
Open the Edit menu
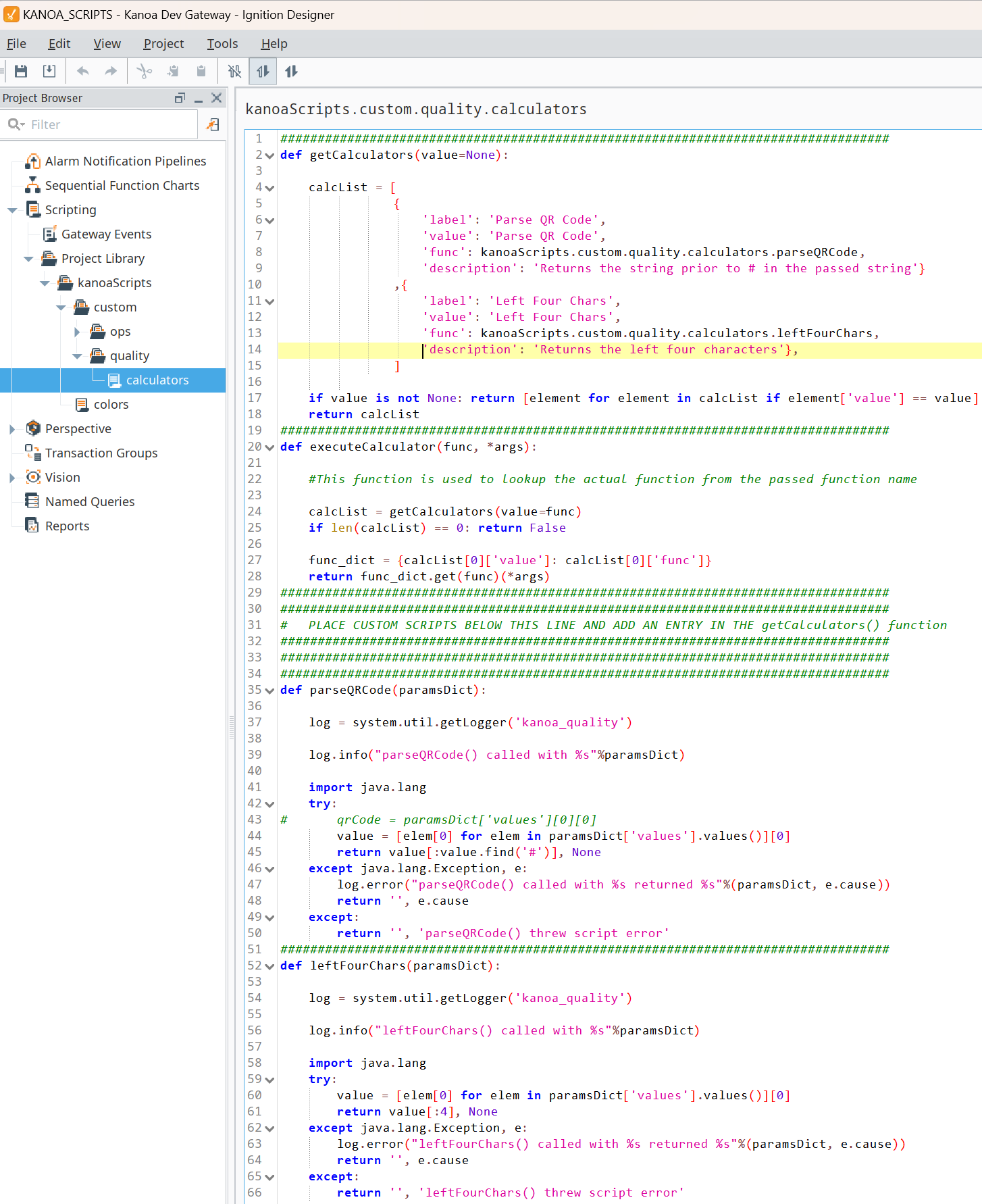pyautogui.click(x=59, y=44)
